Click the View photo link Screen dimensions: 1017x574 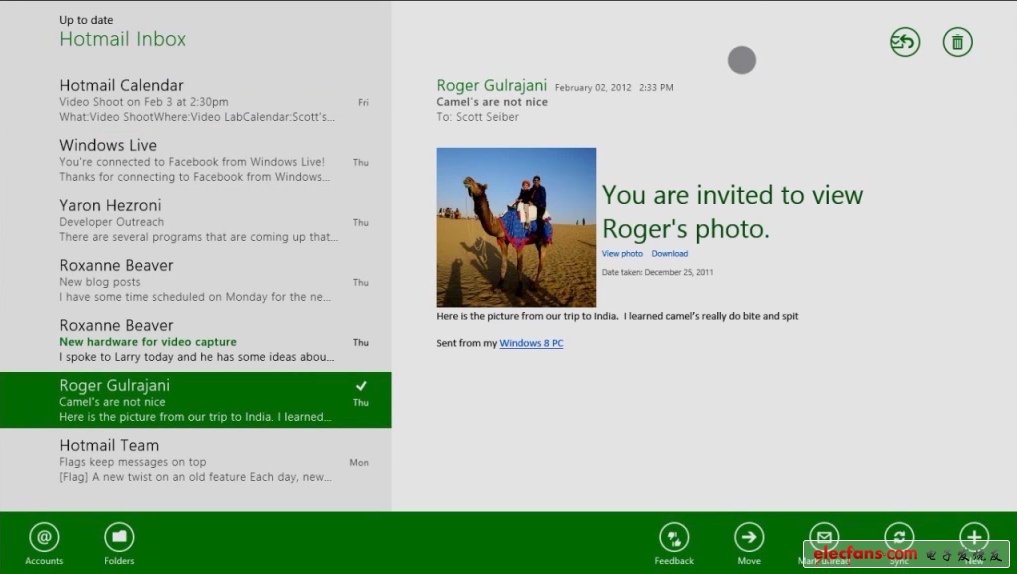(622, 254)
